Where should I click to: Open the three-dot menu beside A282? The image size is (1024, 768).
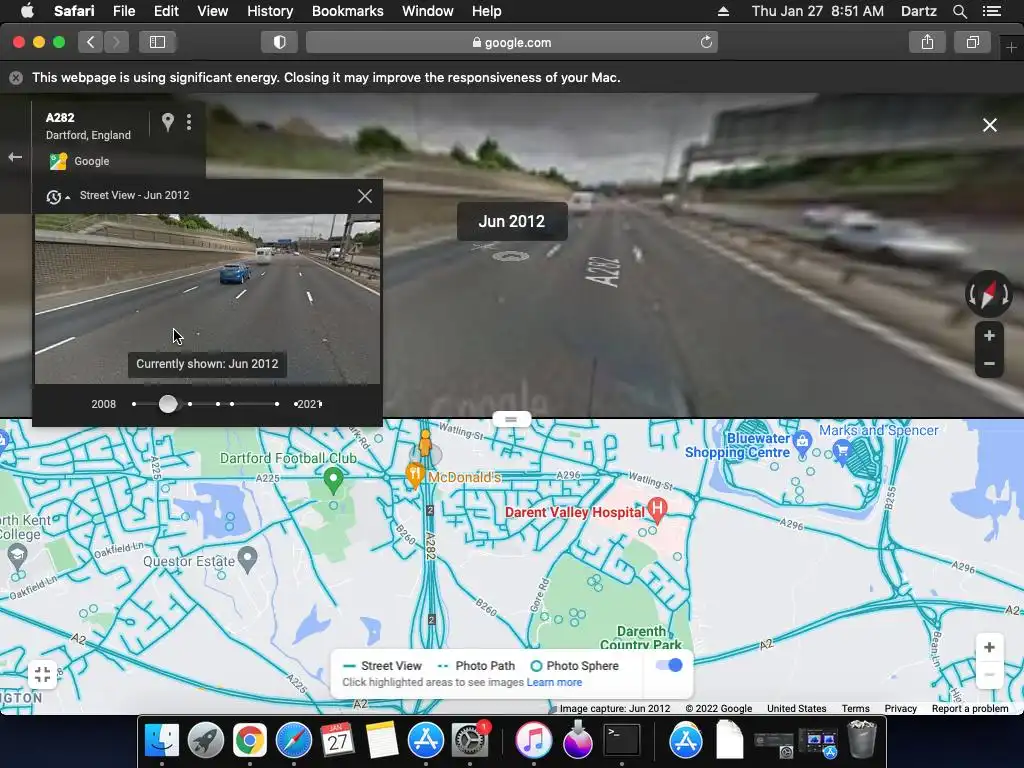tap(189, 122)
